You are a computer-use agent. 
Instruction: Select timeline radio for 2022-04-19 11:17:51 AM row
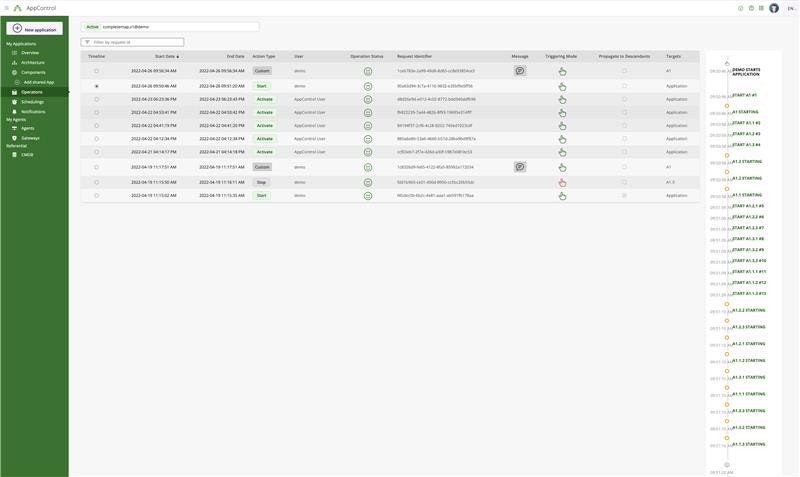[96, 167]
